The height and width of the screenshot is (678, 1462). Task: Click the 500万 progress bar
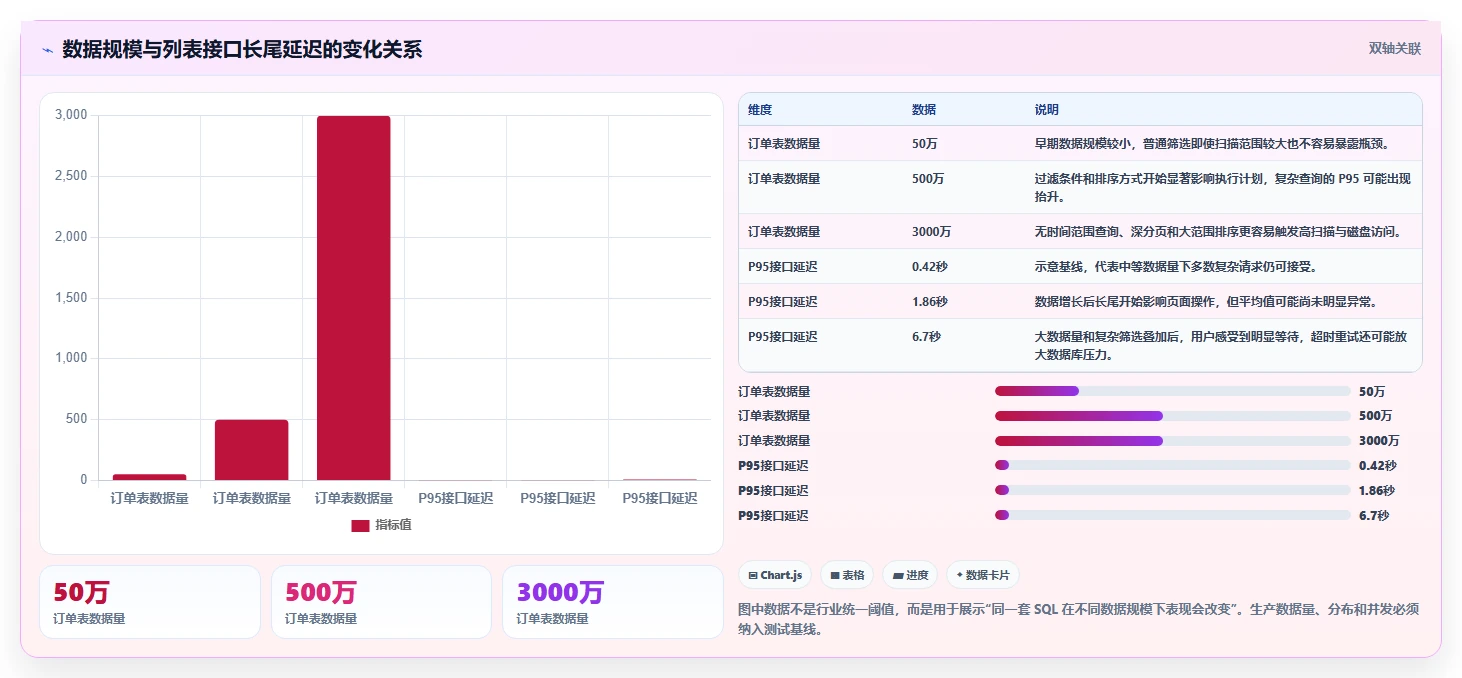pyautogui.click(x=1172, y=415)
